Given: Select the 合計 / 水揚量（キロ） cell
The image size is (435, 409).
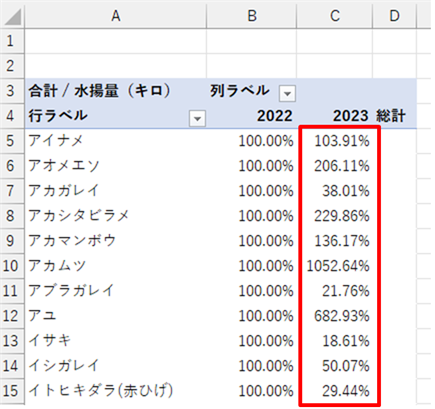Looking at the screenshot, I should [x=116, y=91].
